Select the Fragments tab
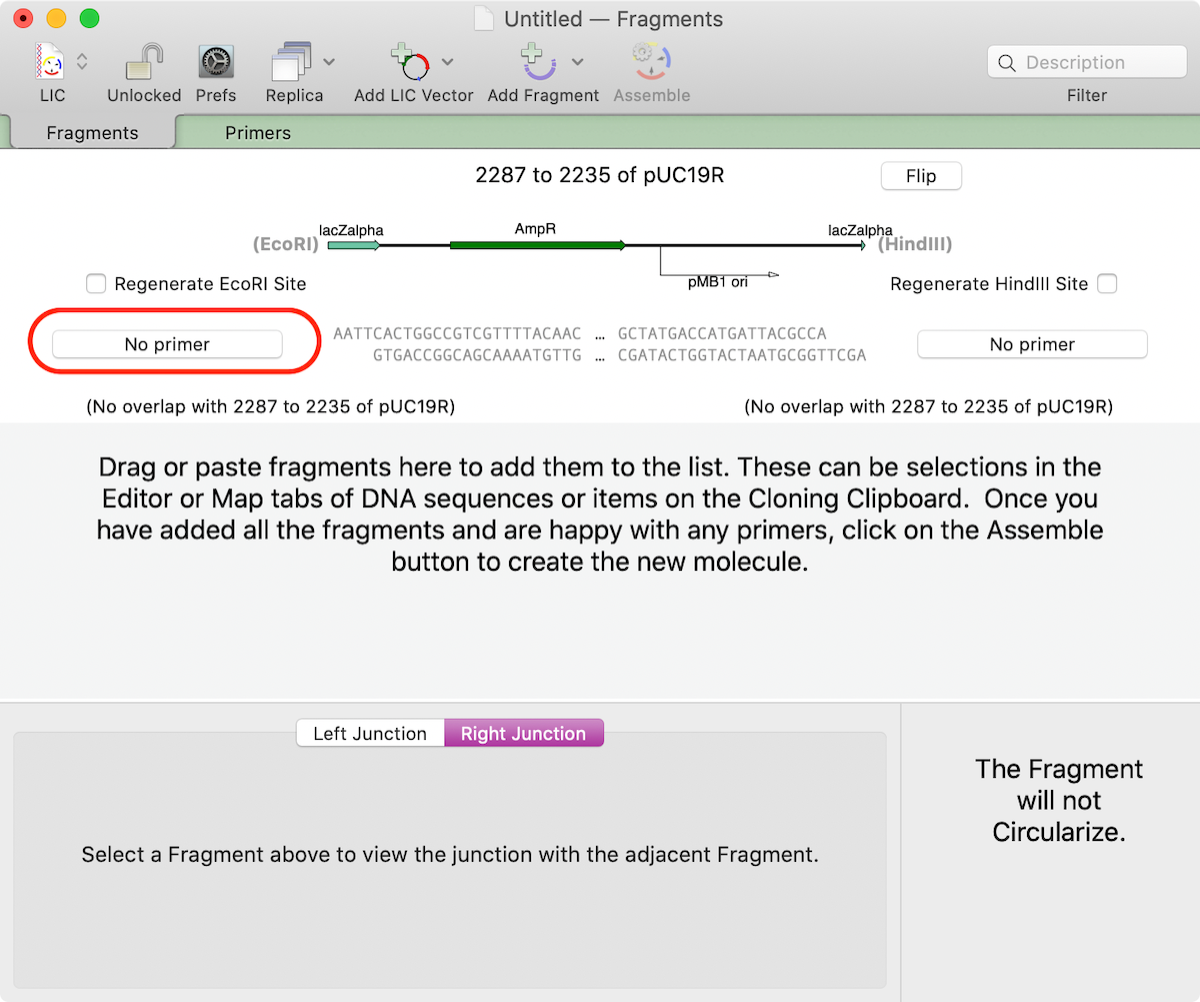This screenshot has height=1002, width=1200. pos(93,132)
